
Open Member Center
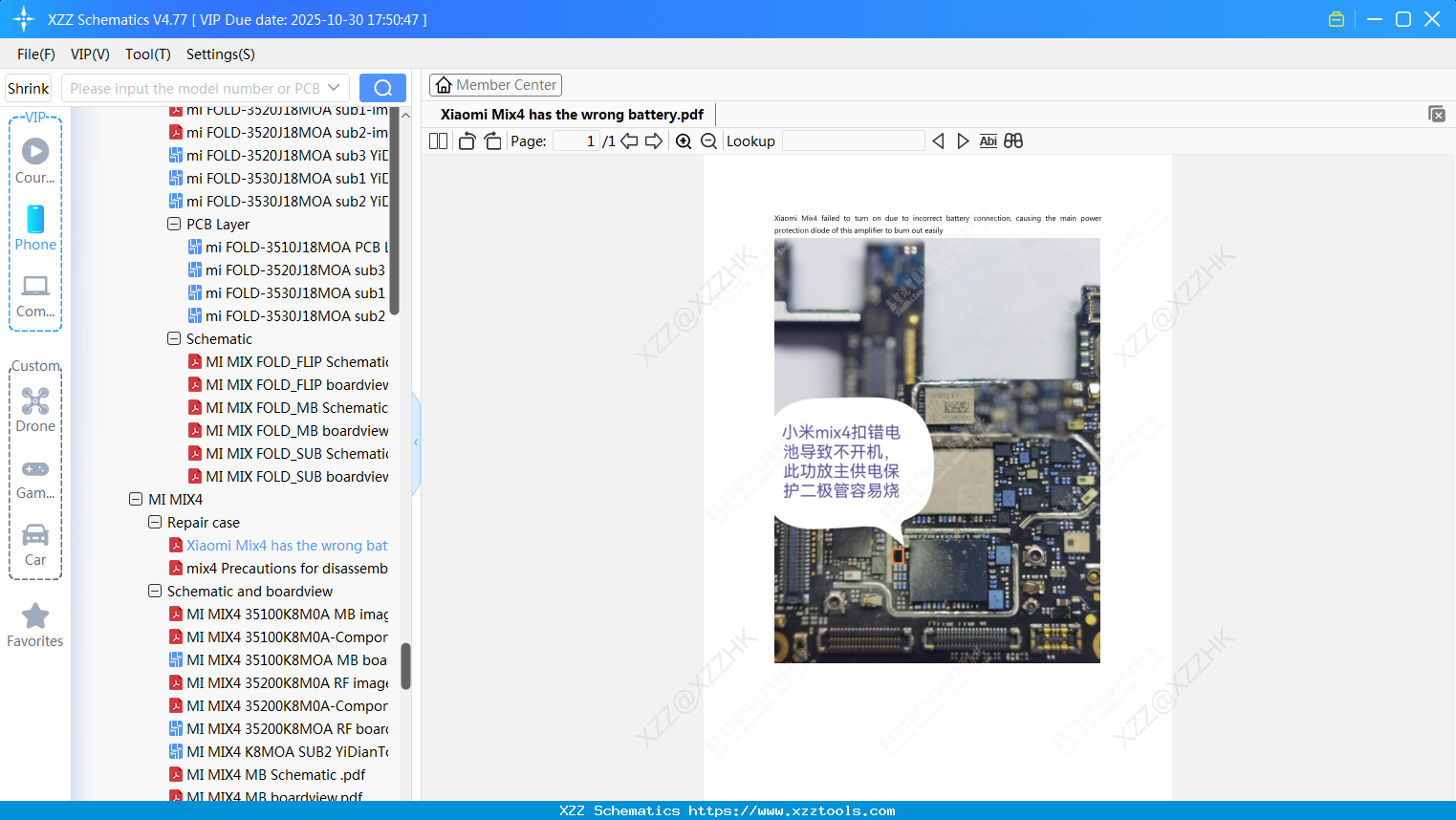coord(495,85)
